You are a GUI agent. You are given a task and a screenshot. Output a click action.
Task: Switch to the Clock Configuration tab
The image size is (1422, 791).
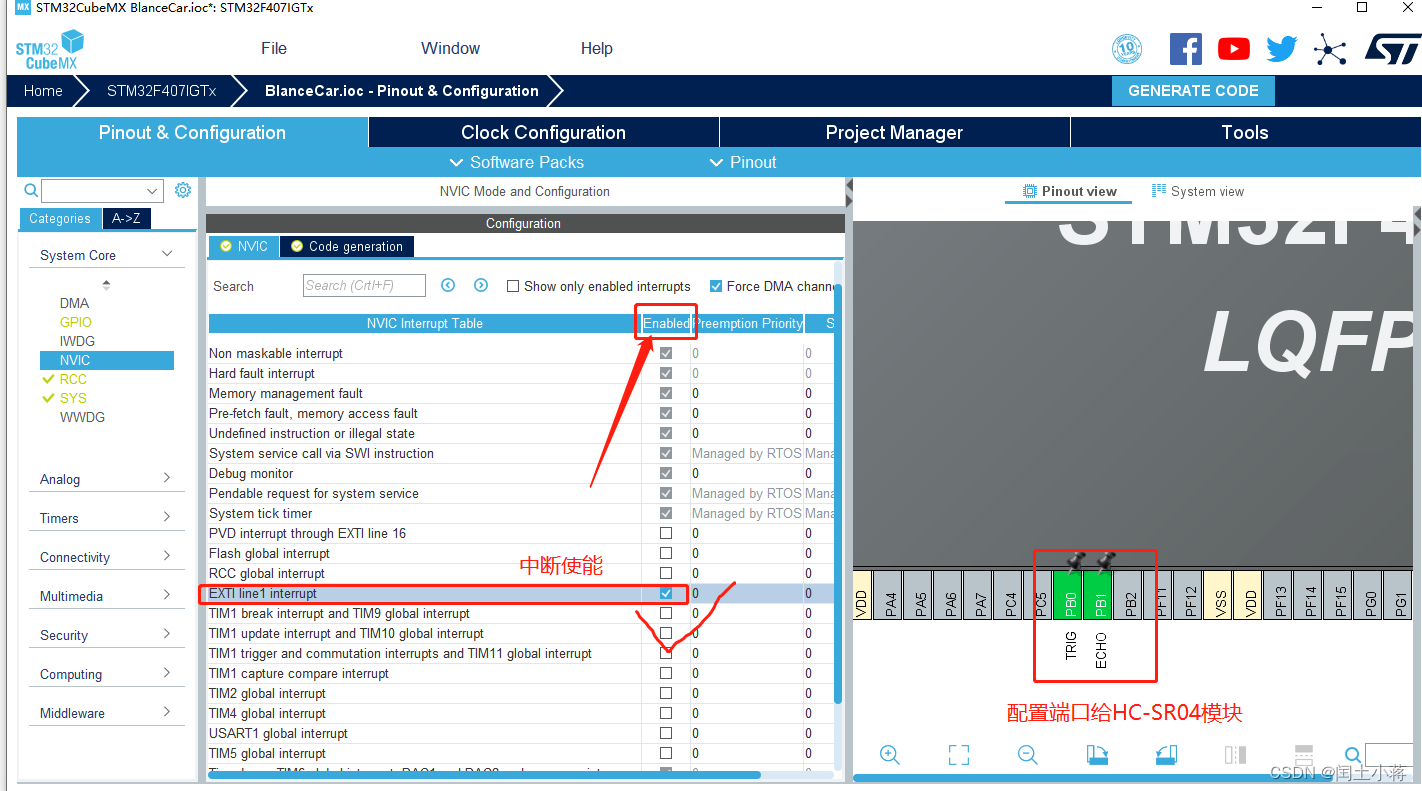coord(543,132)
